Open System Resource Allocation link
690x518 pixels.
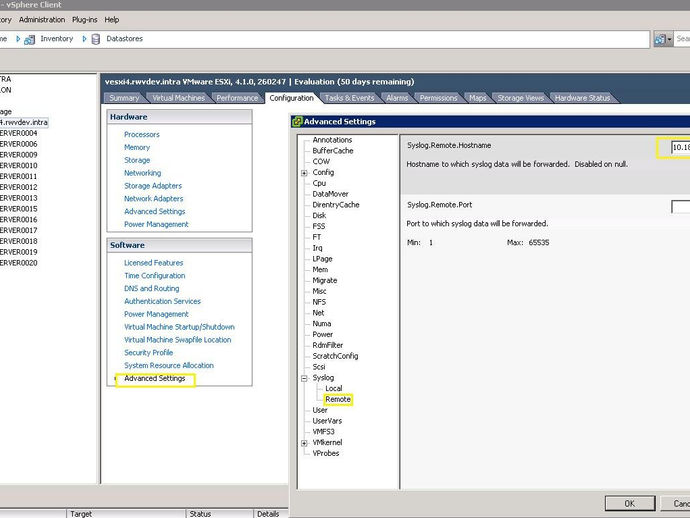coord(169,365)
